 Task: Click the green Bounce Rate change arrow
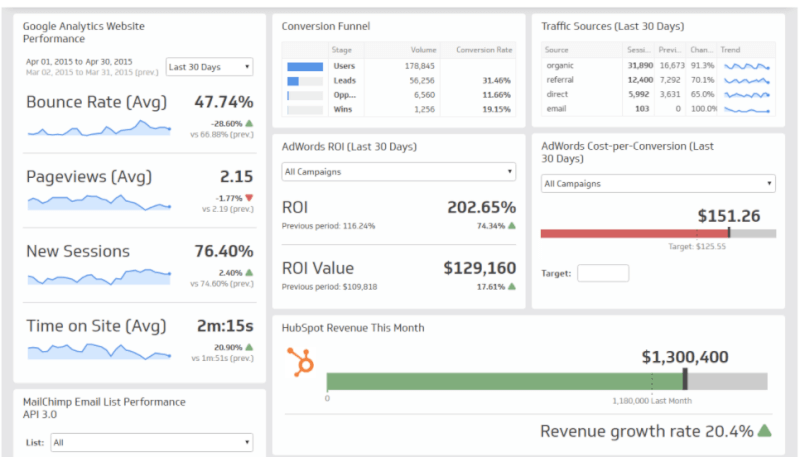tap(249, 123)
